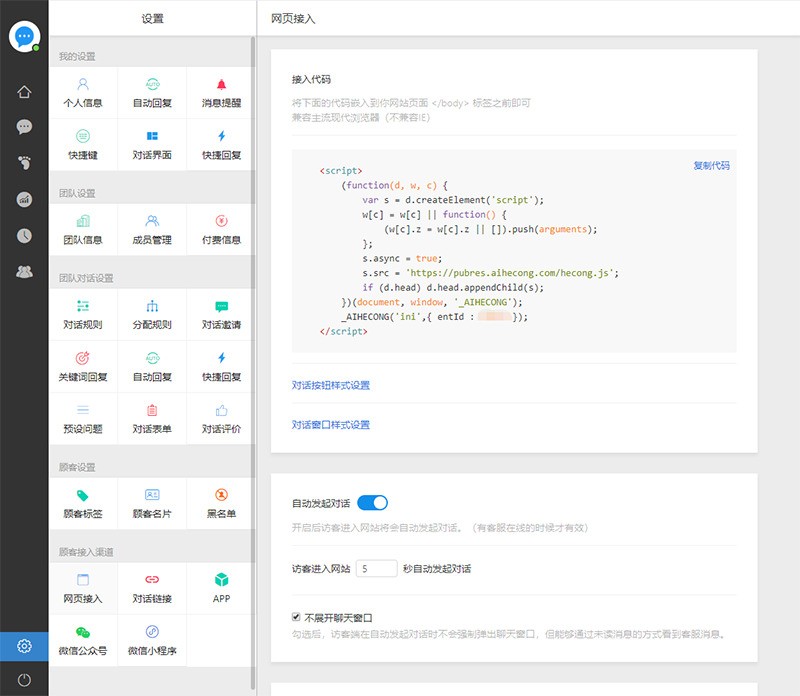Open 微信公众号 channel settings
Viewport: 800px width, 696px height.
pyautogui.click(x=83, y=640)
